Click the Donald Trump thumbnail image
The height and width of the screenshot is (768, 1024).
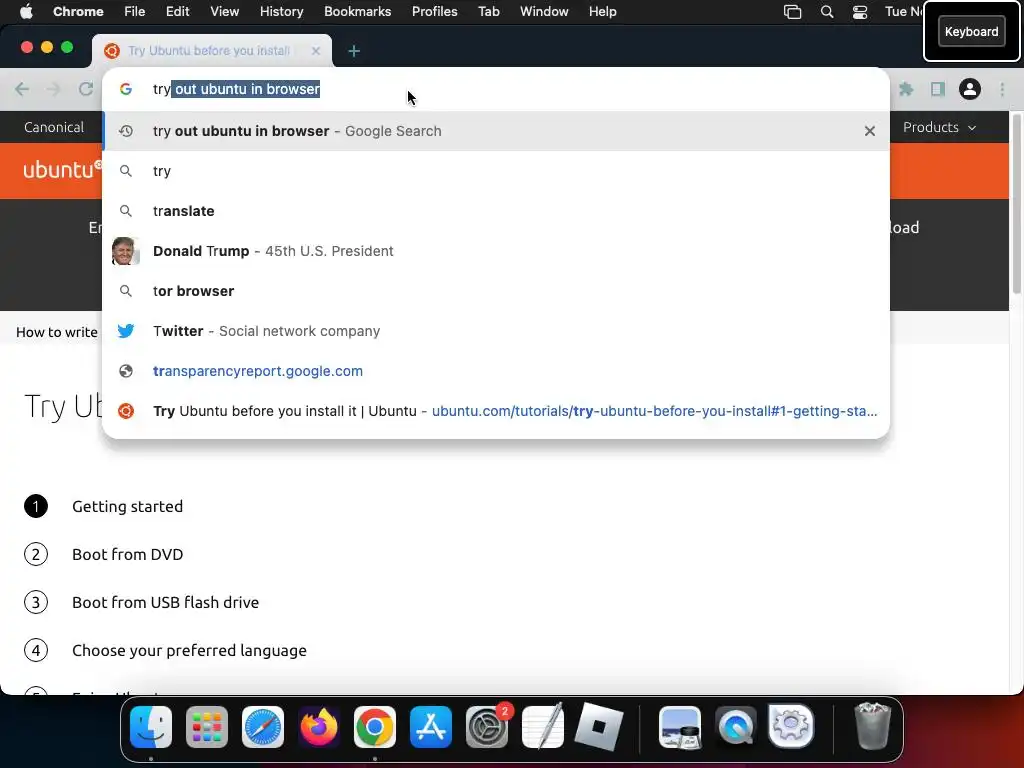pos(125,251)
